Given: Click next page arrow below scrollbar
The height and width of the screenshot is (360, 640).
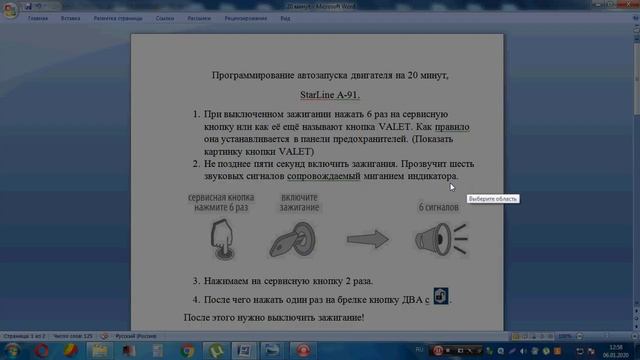Looking at the screenshot, I should pyautogui.click(x=636, y=327).
